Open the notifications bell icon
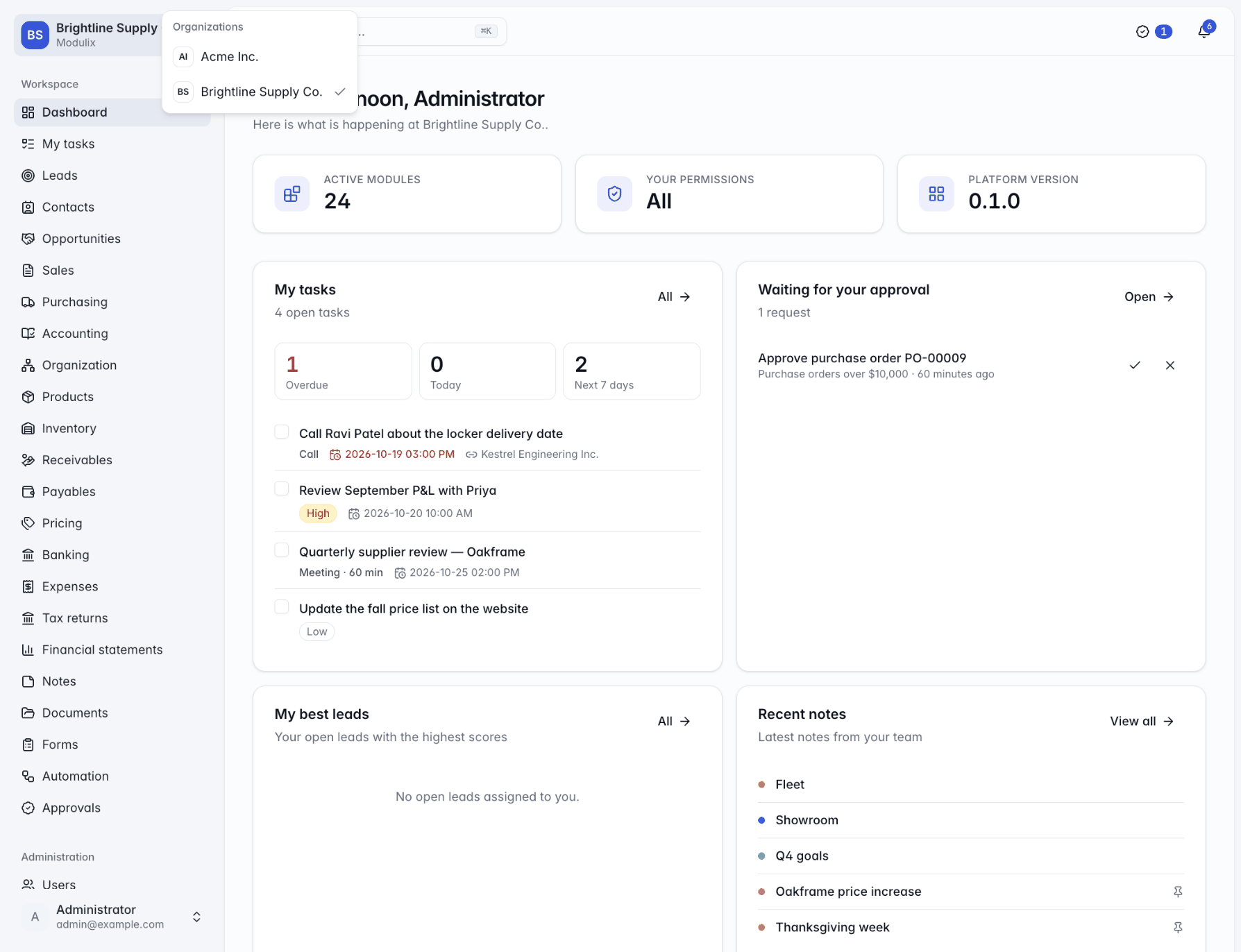Image resolution: width=1241 pixels, height=952 pixels. (1204, 31)
